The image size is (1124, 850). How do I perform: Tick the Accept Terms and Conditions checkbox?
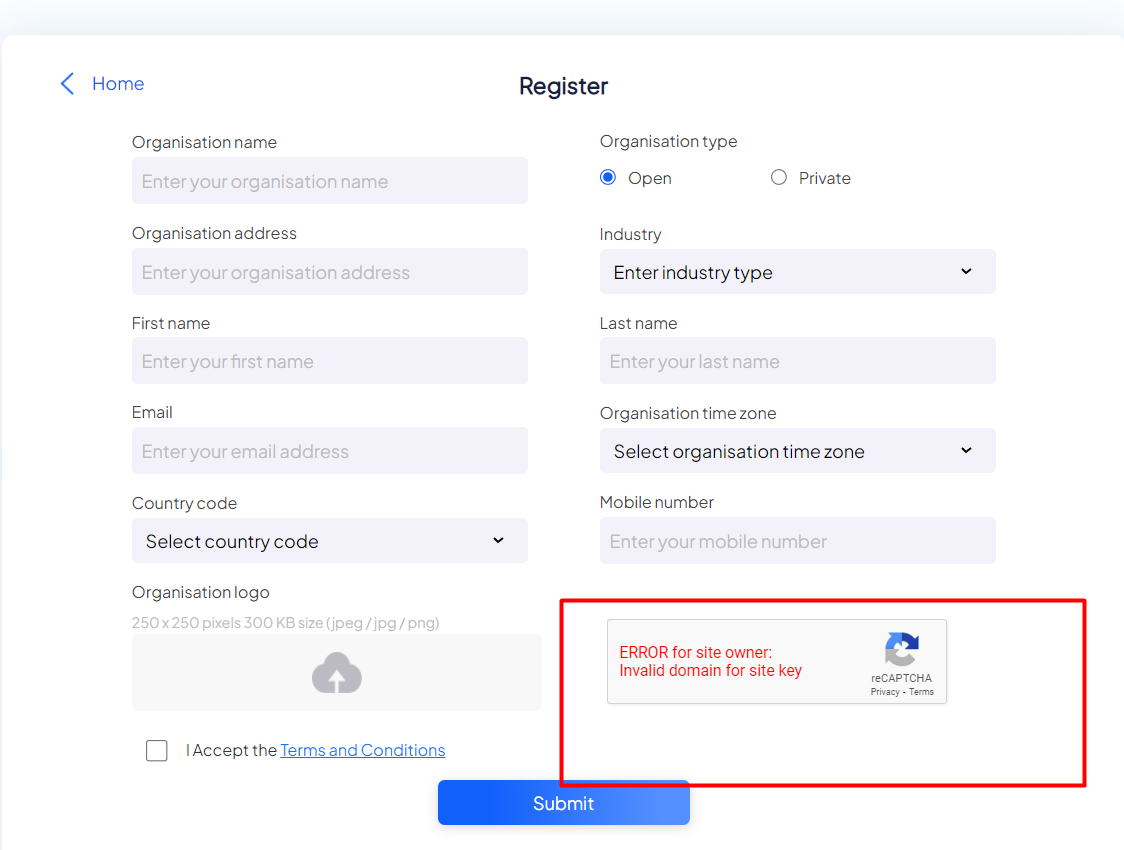pos(157,751)
